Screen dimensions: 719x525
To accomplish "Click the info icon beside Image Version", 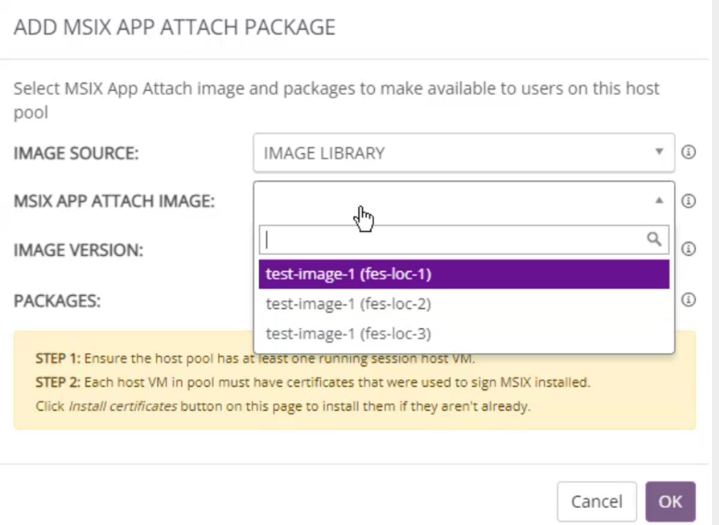I will point(688,250).
